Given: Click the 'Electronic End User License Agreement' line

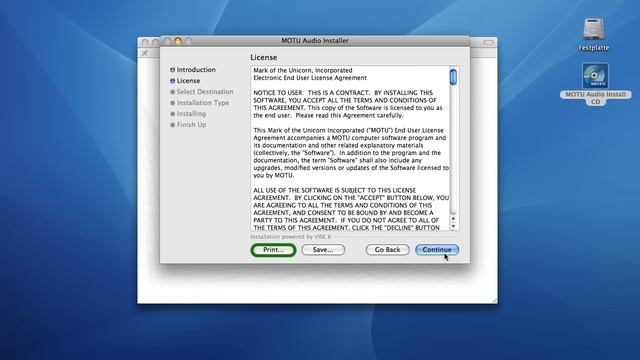Looking at the screenshot, I should (x=310, y=78).
